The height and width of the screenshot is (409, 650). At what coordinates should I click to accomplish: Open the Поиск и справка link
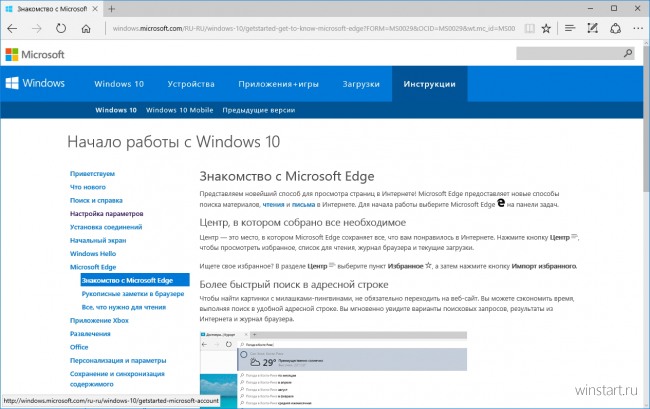point(96,200)
